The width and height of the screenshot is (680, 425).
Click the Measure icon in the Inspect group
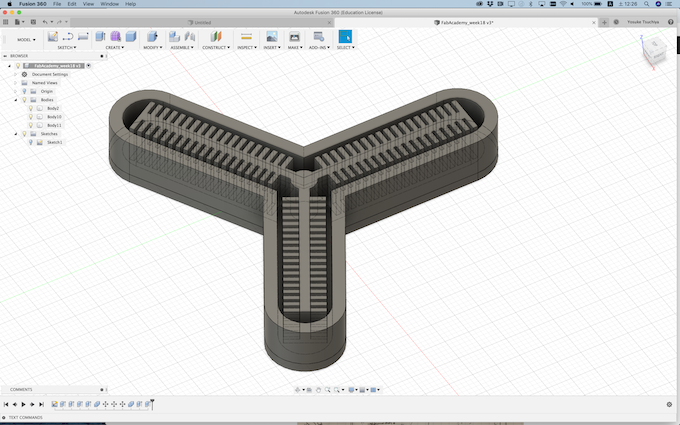pyautogui.click(x=247, y=37)
